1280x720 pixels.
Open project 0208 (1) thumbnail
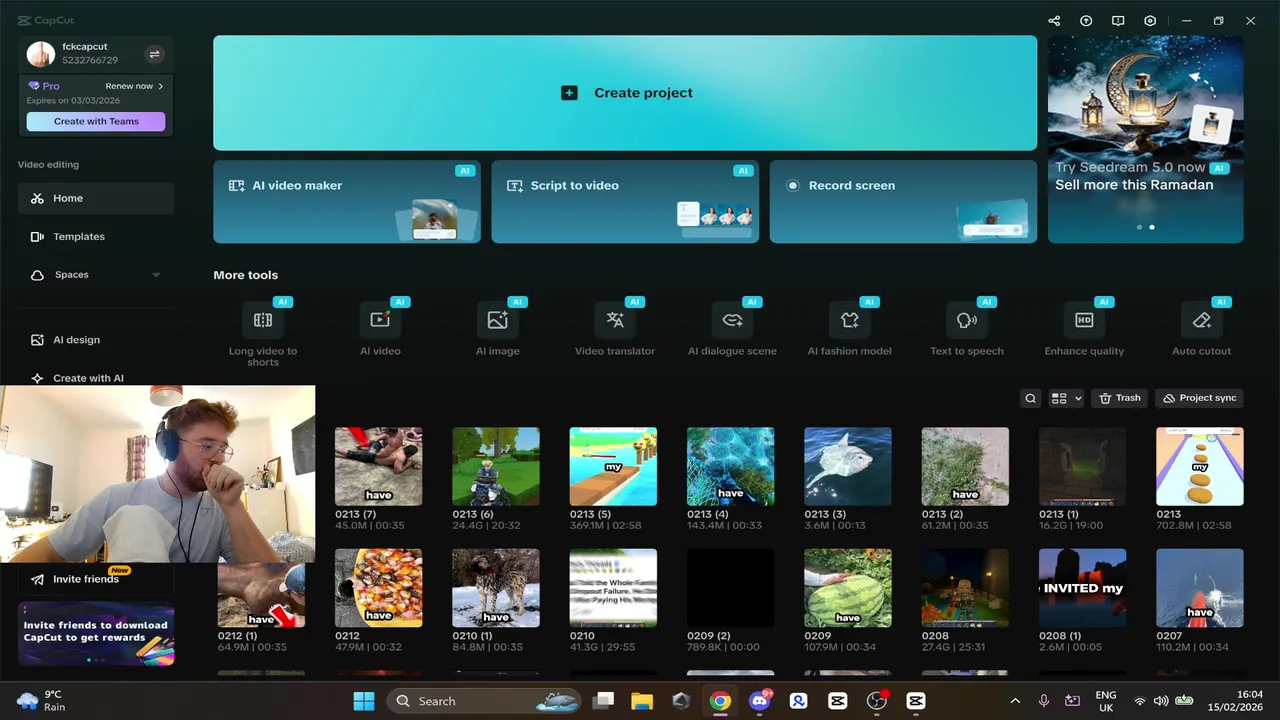click(x=1082, y=587)
